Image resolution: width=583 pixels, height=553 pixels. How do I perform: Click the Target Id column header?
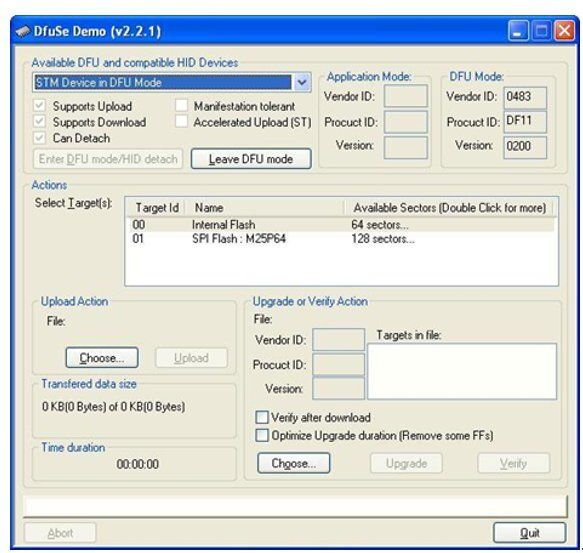[157, 208]
